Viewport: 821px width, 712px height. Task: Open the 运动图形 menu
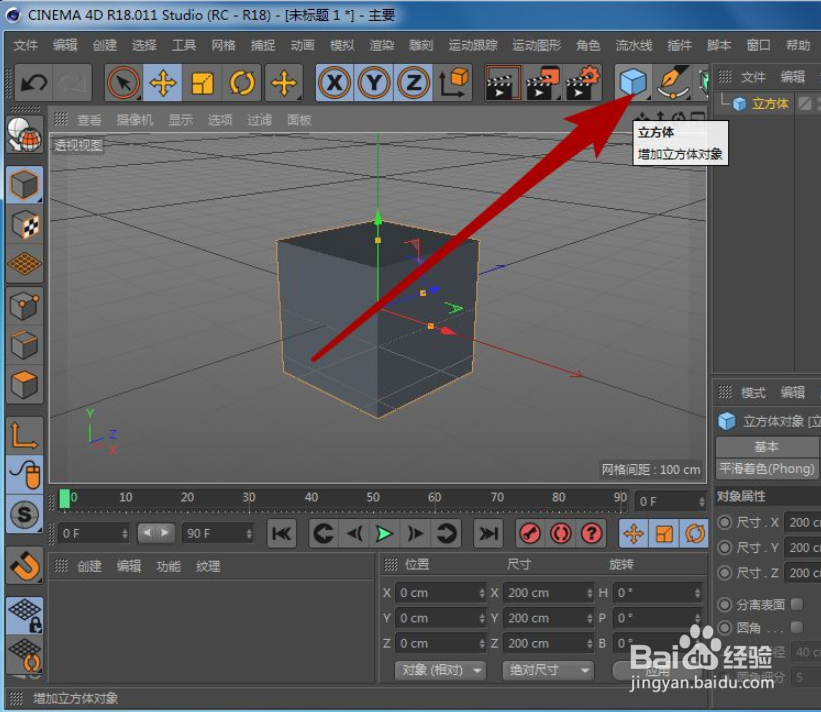click(537, 46)
